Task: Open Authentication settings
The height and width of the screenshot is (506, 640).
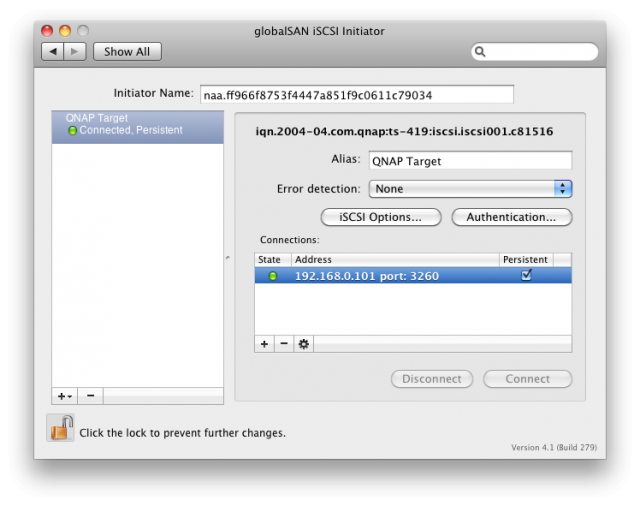Action: (511, 217)
